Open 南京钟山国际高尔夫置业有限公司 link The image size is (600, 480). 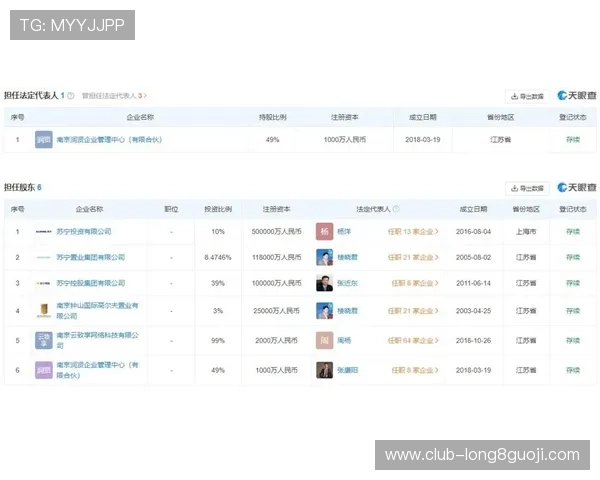[98, 310]
